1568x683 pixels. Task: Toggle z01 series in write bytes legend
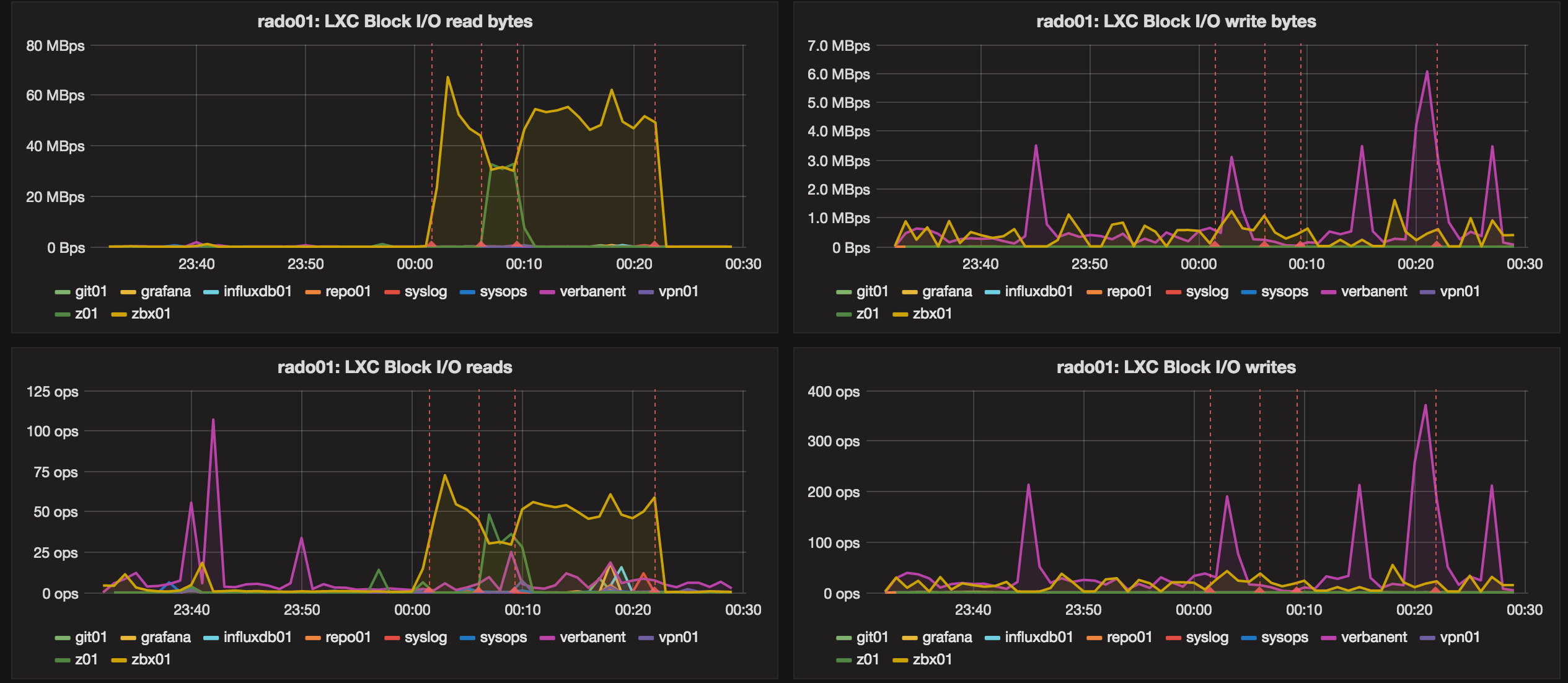[868, 314]
